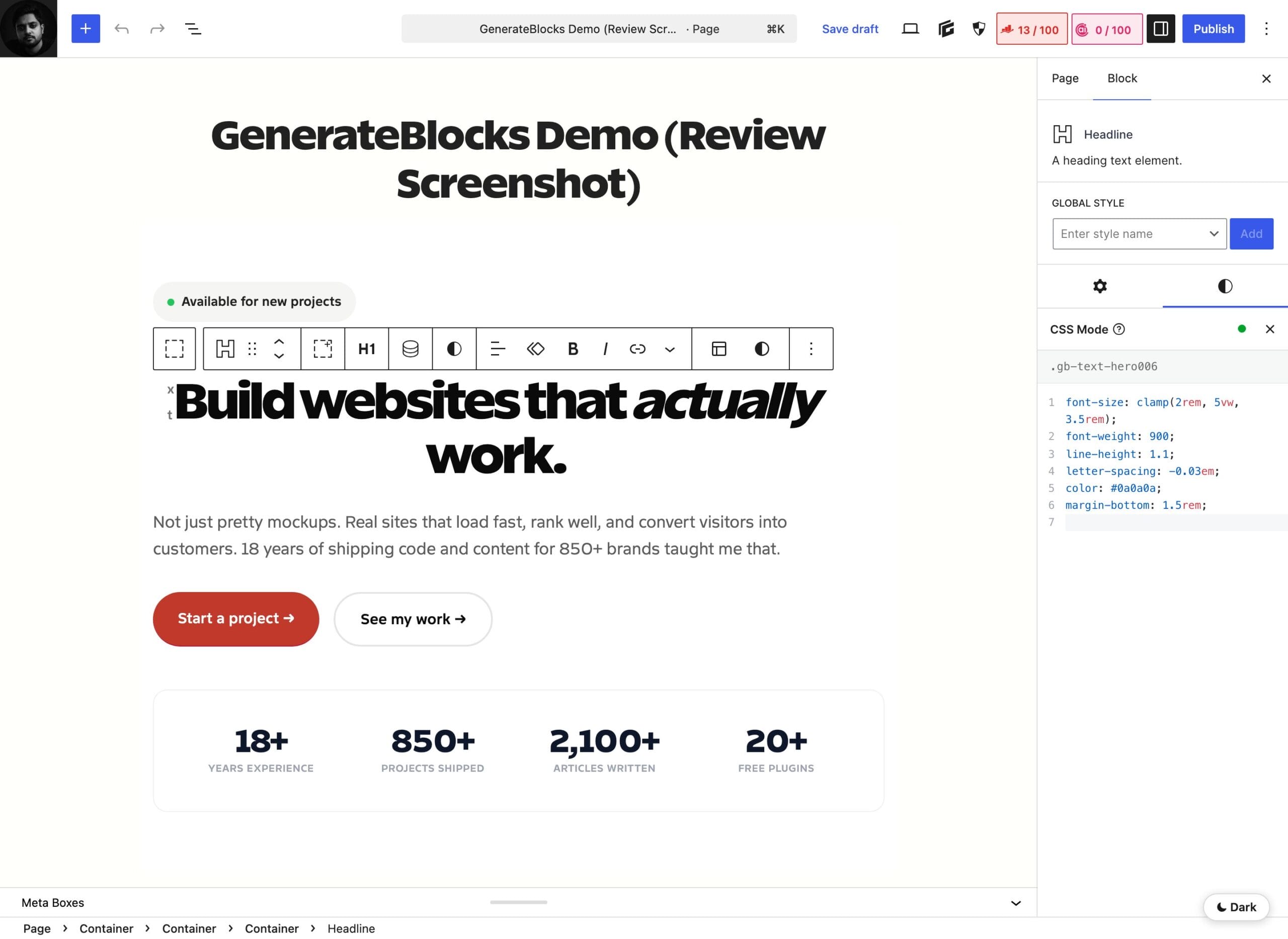1288x939 pixels.
Task: Toggle italic formatting
Action: [x=605, y=349]
